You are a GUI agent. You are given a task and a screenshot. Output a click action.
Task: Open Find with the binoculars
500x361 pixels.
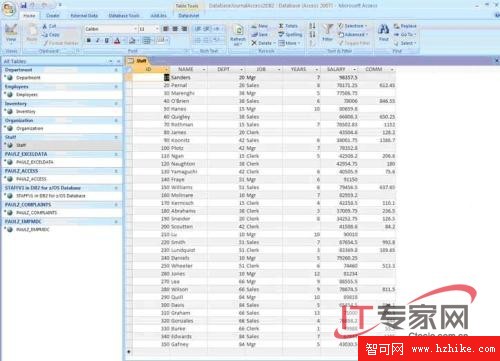point(384,33)
